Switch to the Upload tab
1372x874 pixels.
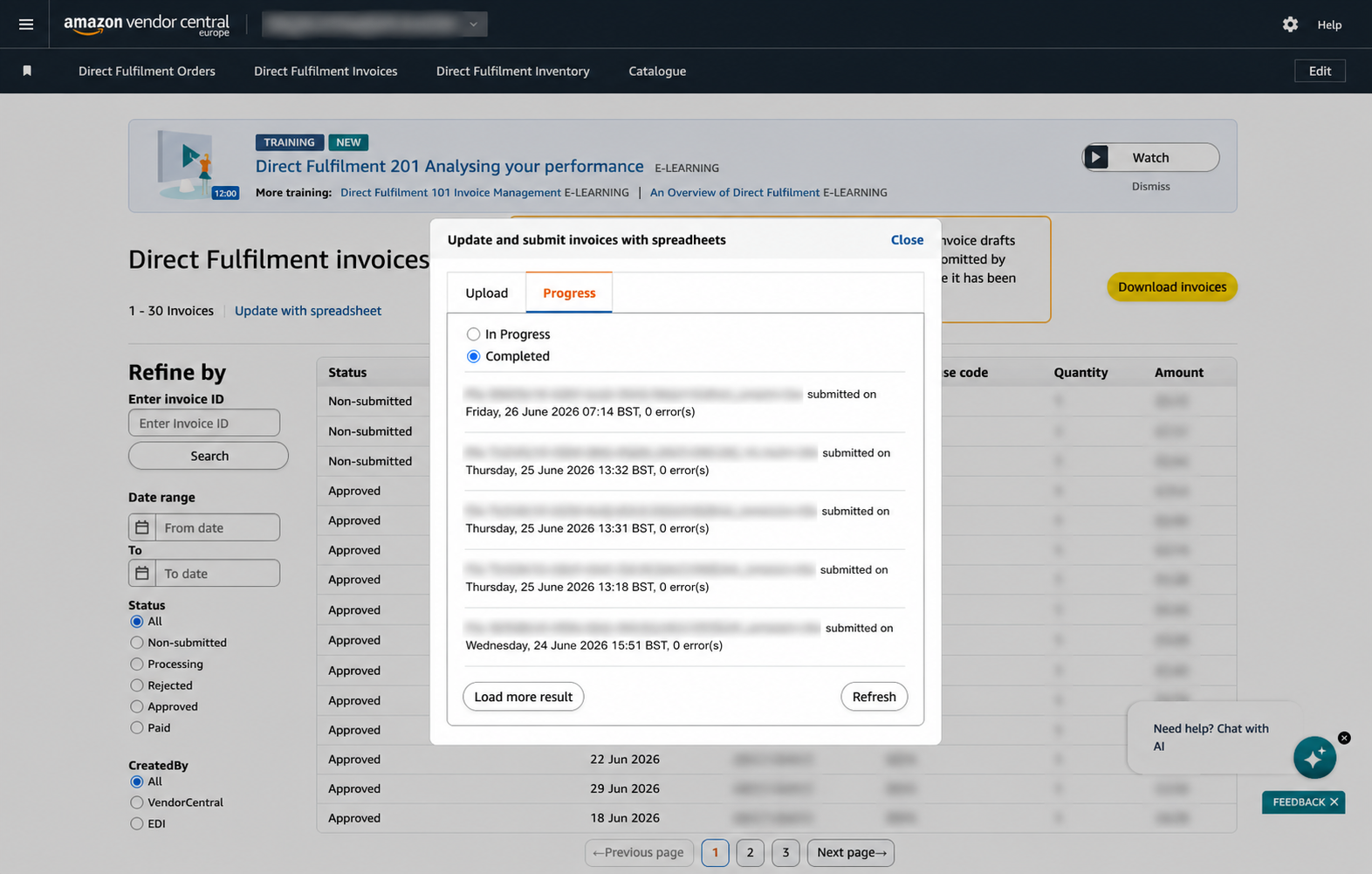point(486,292)
